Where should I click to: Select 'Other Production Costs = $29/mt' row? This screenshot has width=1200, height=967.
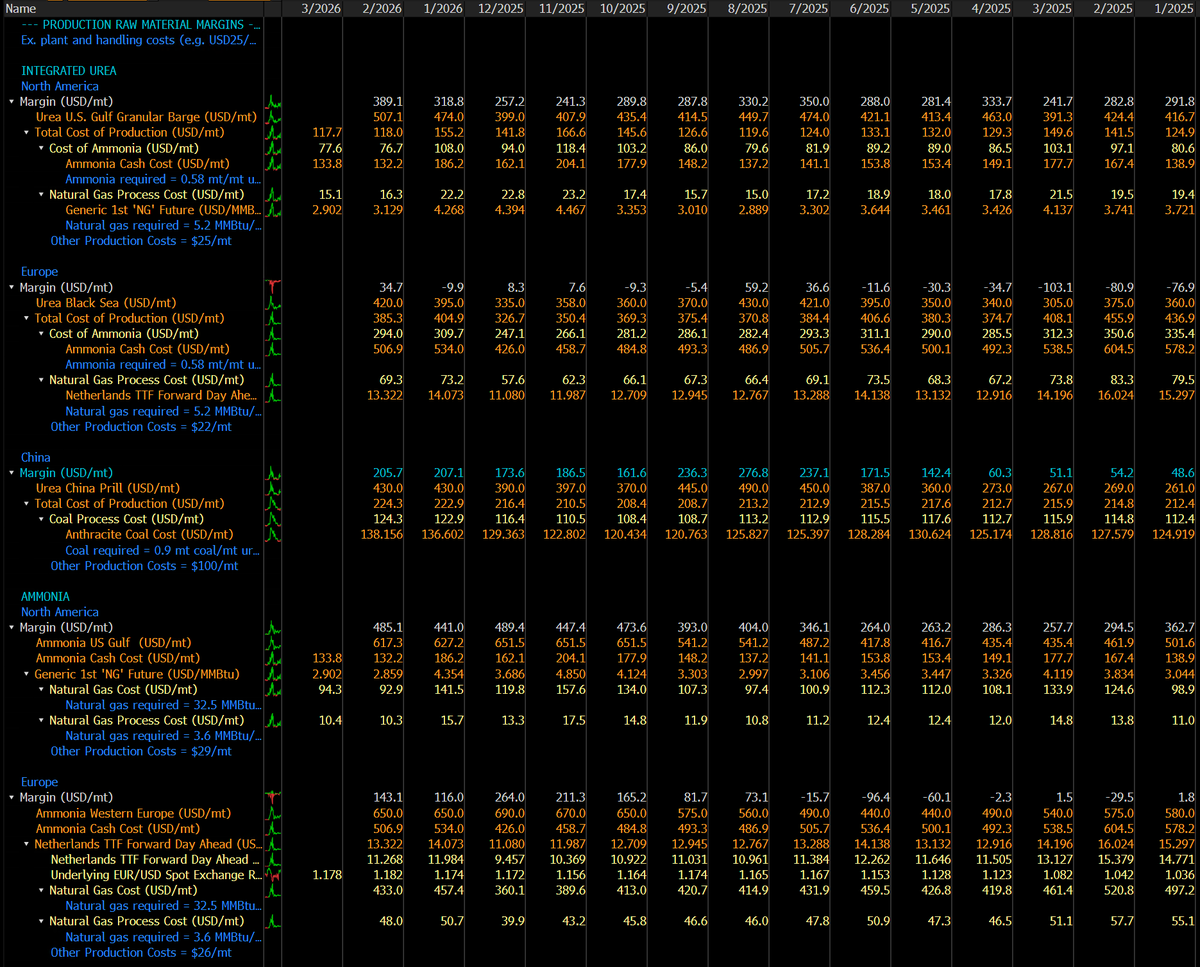pos(141,751)
